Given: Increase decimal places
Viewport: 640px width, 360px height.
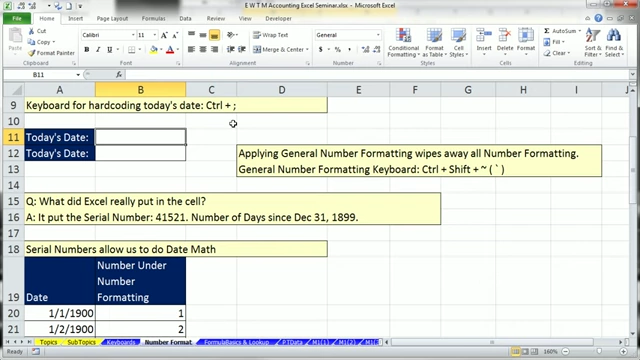Looking at the screenshot, I should [x=365, y=49].
